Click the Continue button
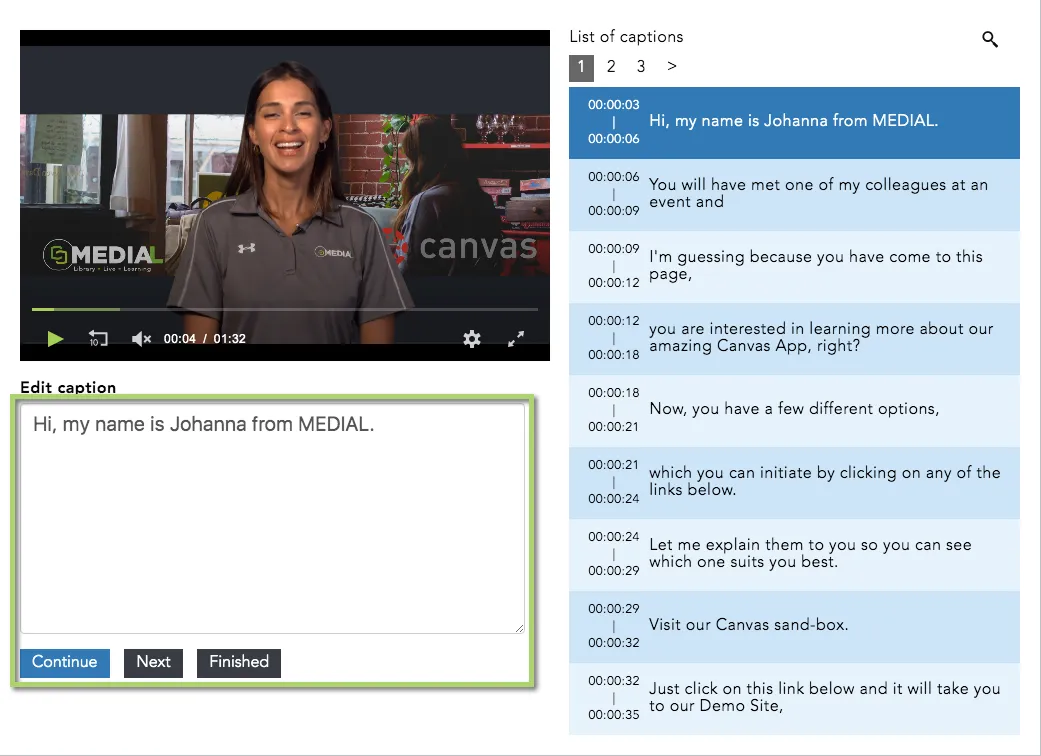Viewport: 1041px width, 756px height. (x=65, y=663)
